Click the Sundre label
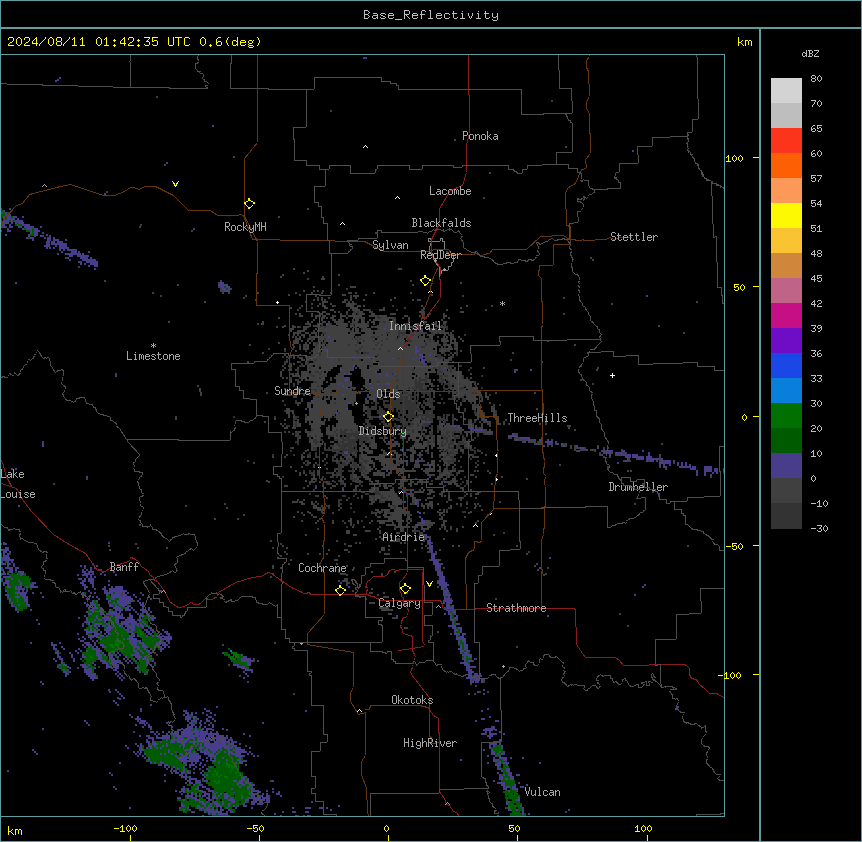Screen dimensions: 862x842 (292, 391)
